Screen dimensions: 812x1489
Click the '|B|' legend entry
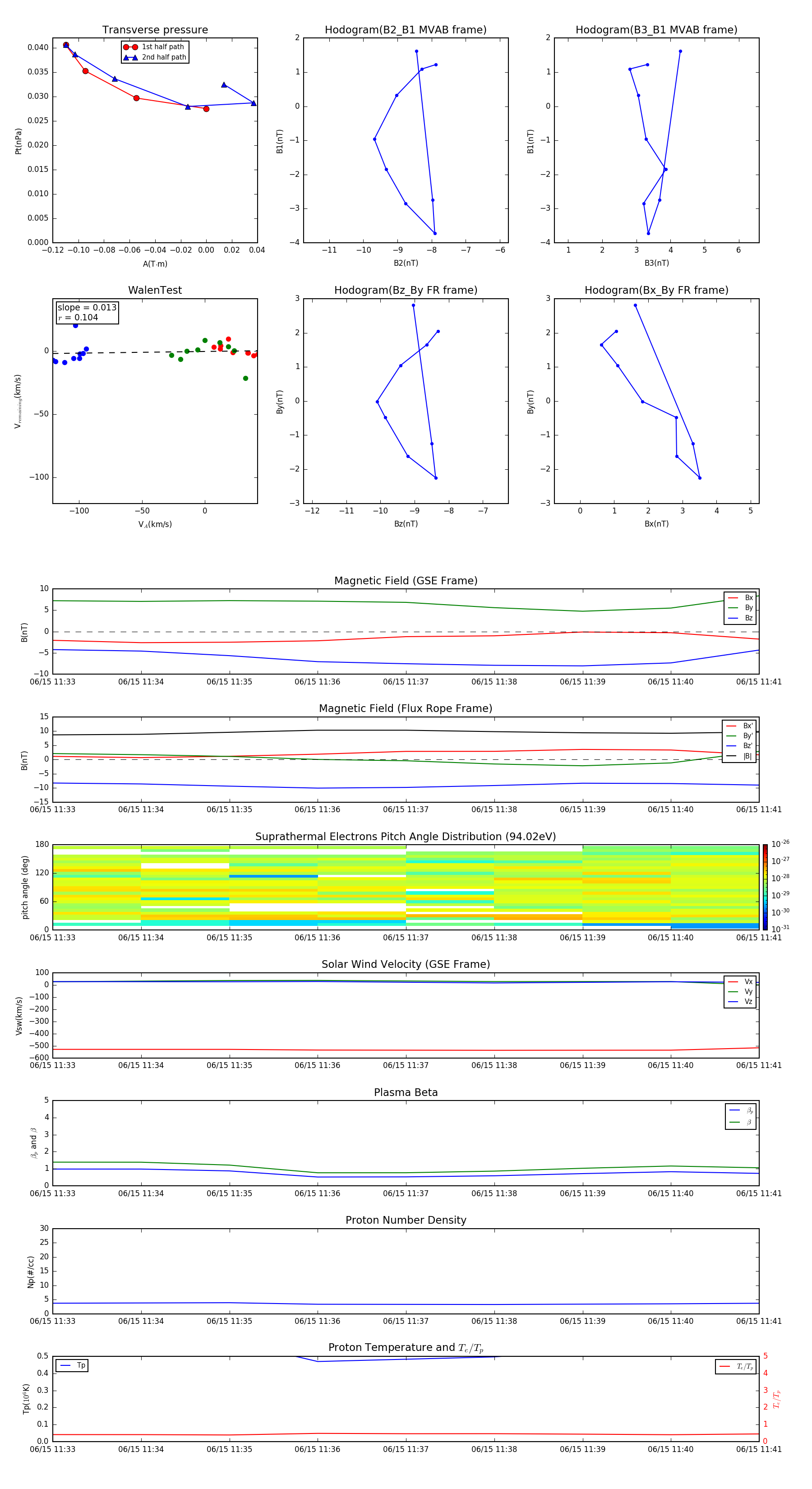click(x=739, y=755)
